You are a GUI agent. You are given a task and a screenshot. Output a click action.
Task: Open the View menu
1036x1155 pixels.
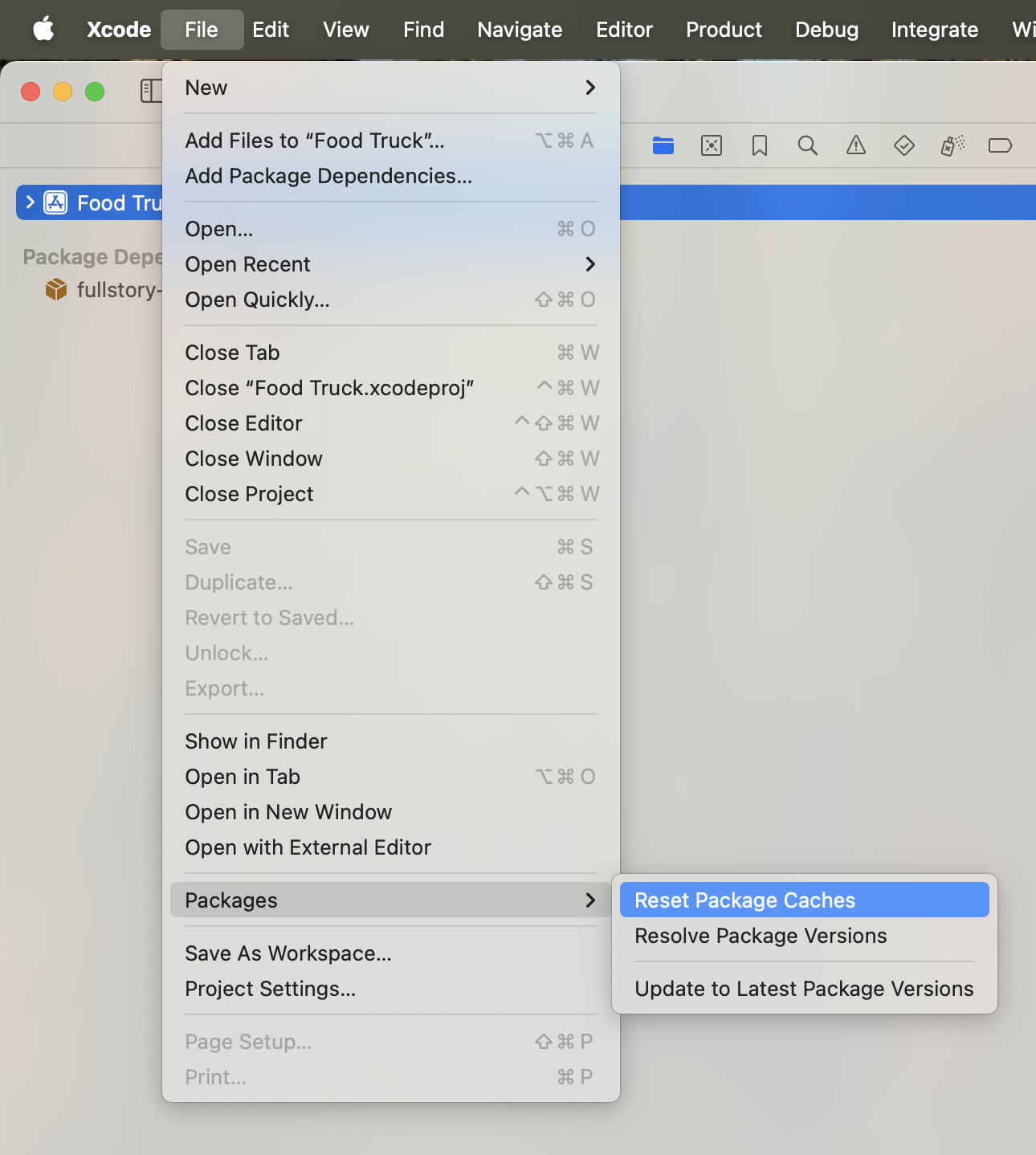[346, 30]
